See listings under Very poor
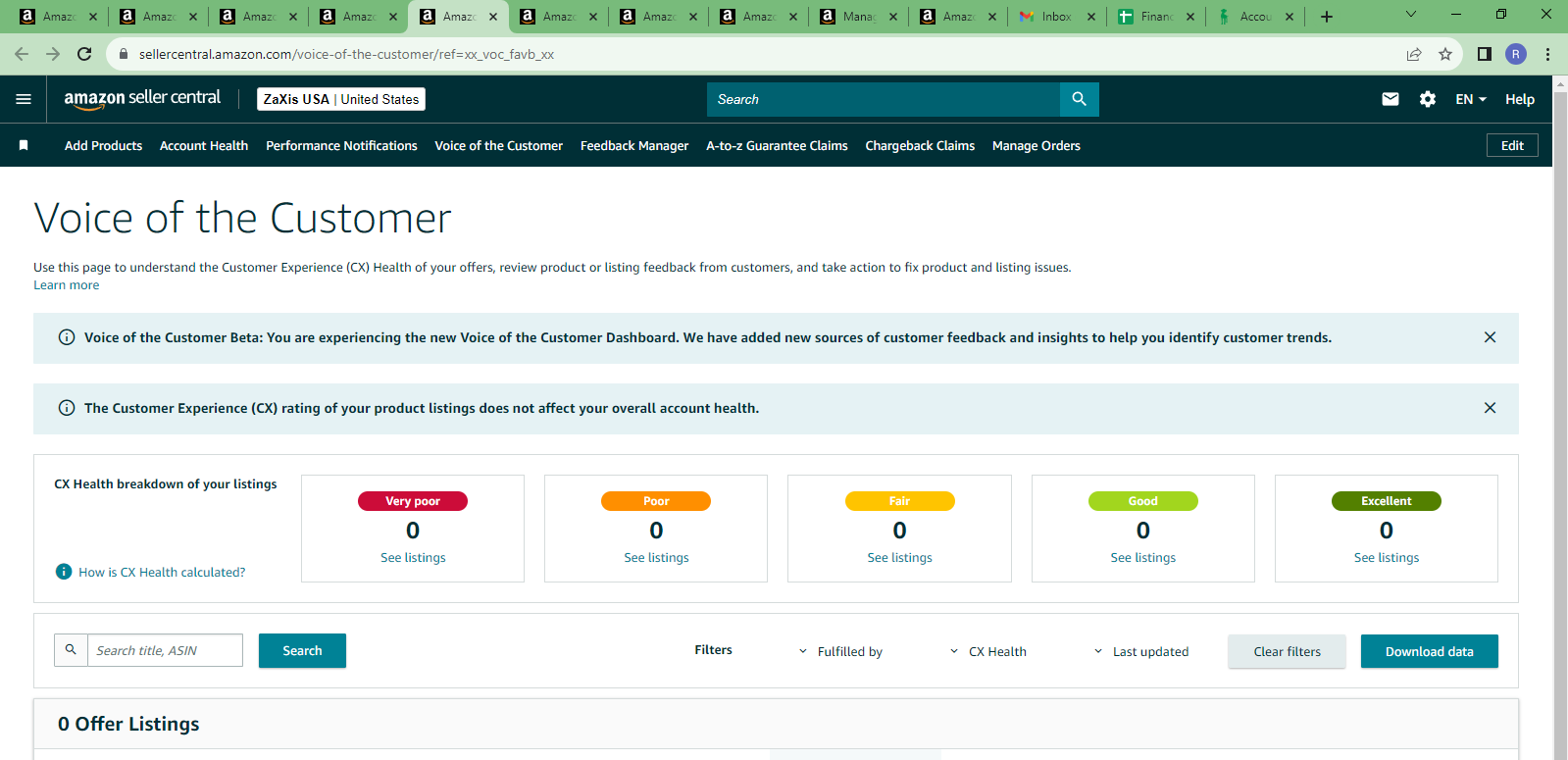 coord(413,557)
